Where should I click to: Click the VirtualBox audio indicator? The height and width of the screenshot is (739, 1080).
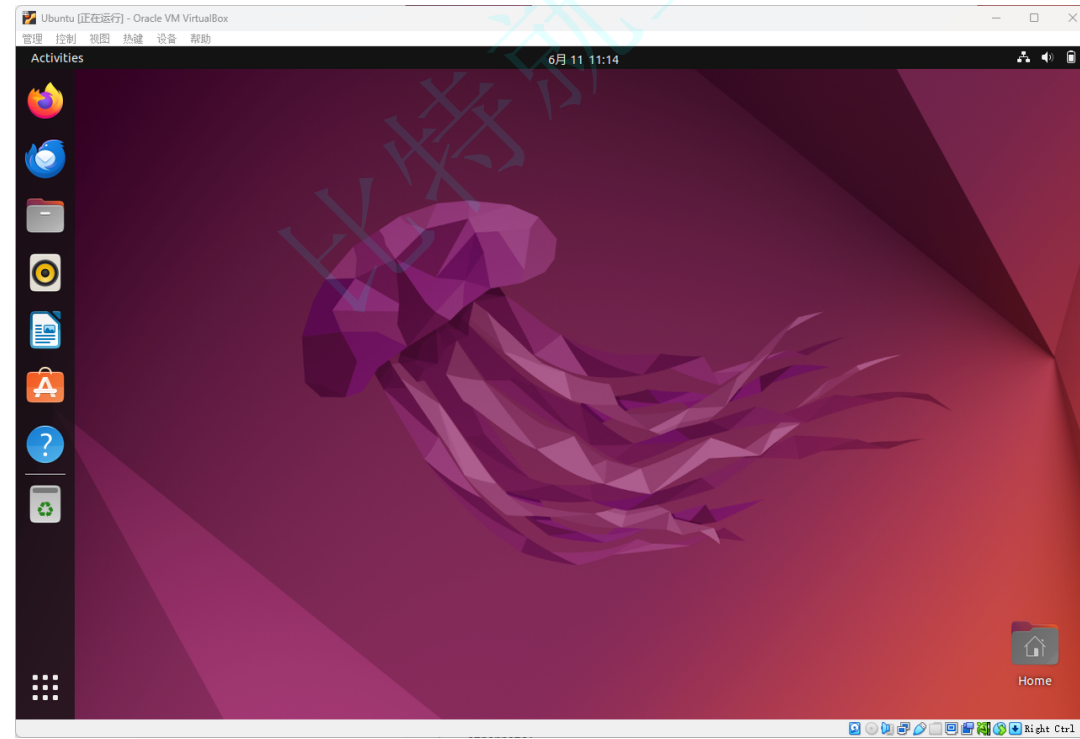(x=887, y=728)
